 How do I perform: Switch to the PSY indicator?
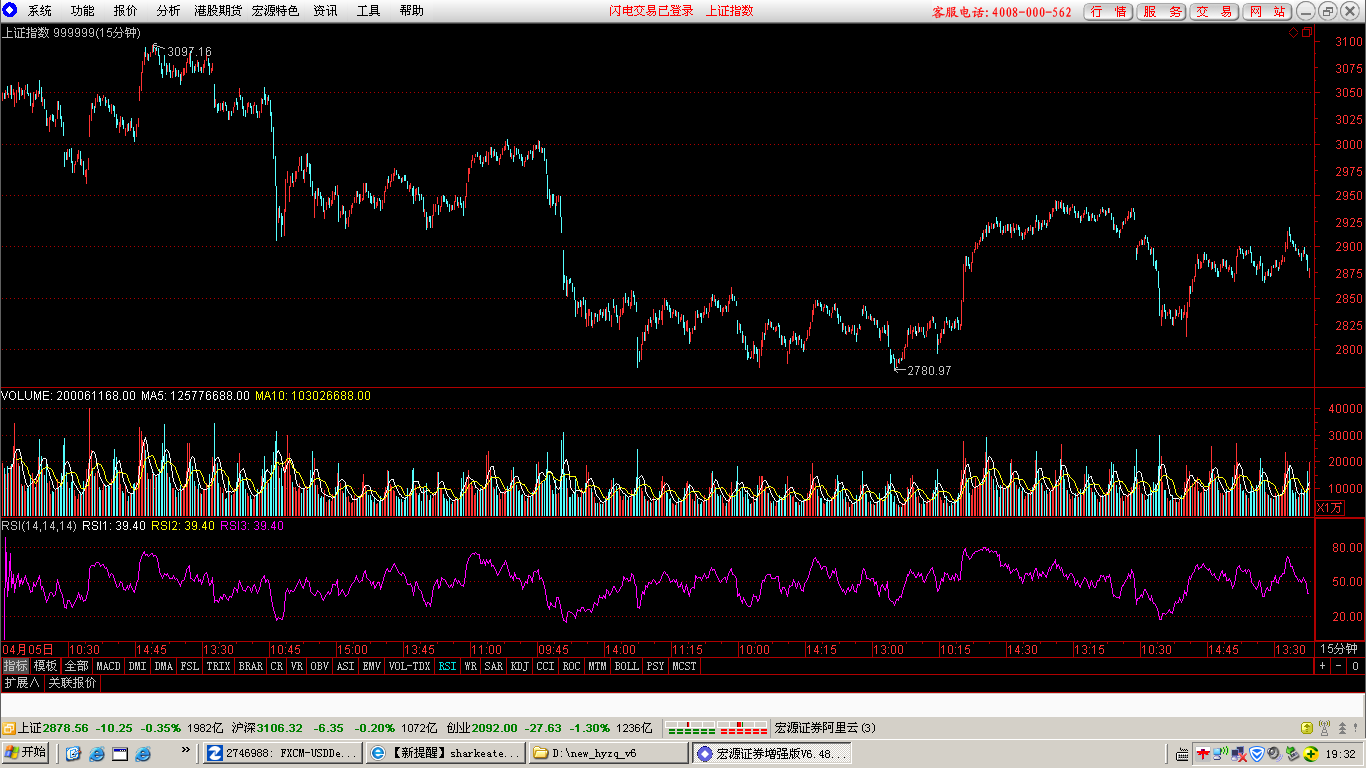pyautogui.click(x=655, y=666)
